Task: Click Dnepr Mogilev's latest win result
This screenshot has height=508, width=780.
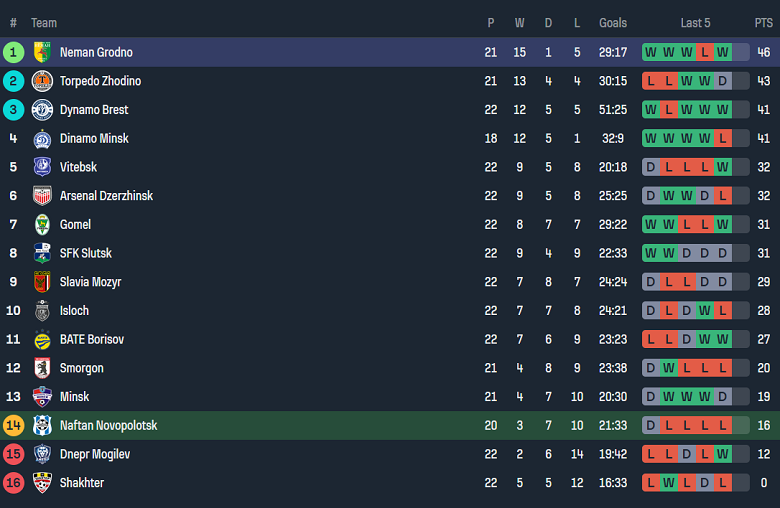Action: [723, 454]
